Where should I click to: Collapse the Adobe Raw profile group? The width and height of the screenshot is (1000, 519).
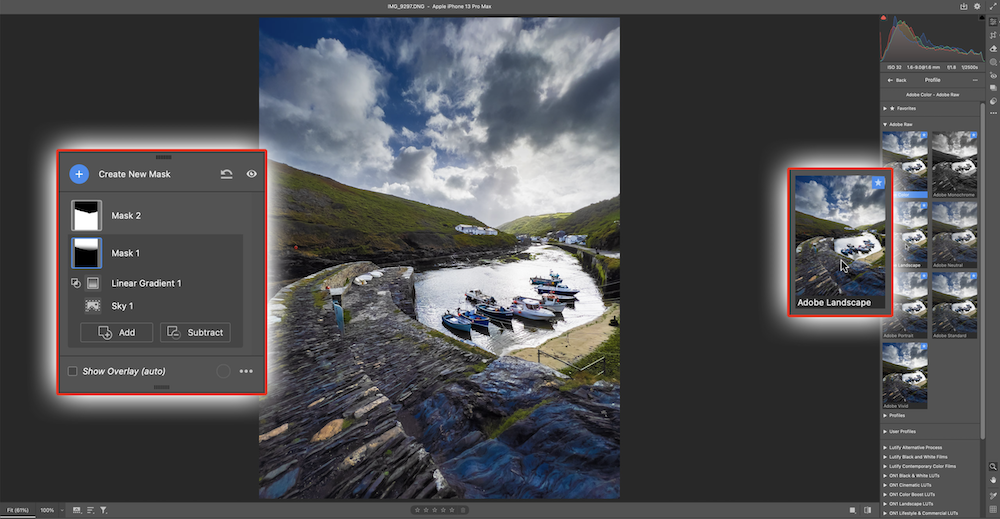click(885, 124)
